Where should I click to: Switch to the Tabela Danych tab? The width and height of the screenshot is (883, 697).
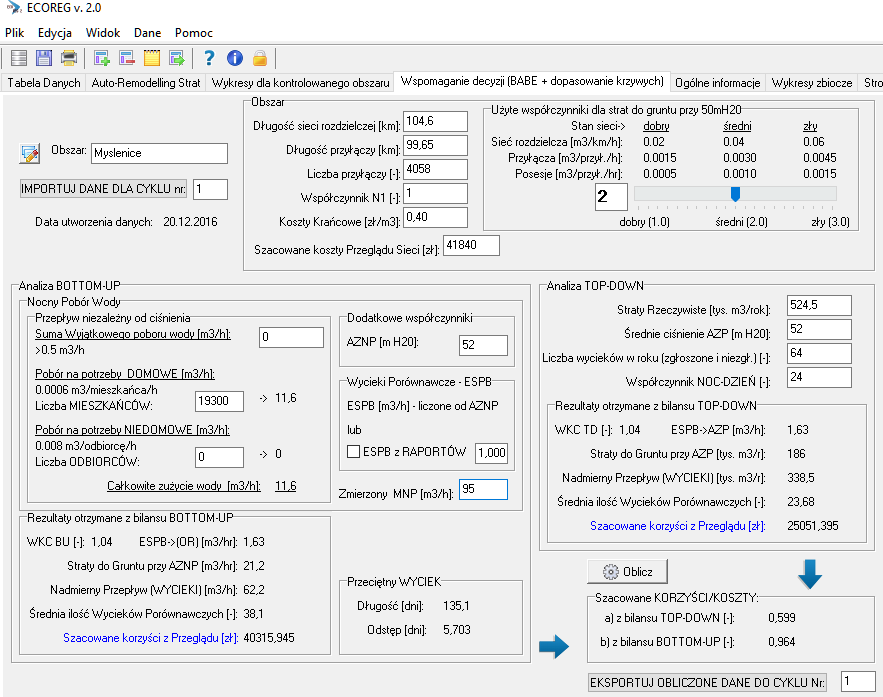[x=44, y=83]
